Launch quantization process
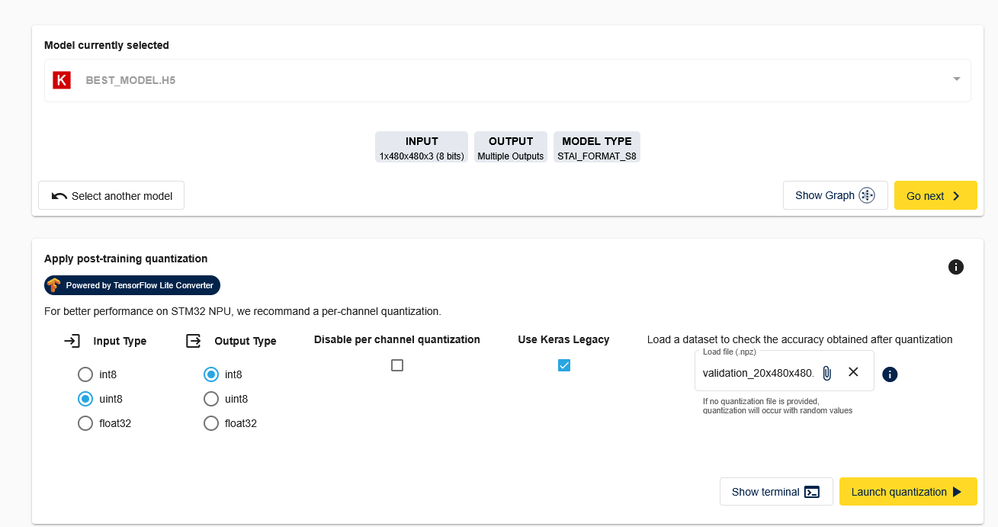This screenshot has width=998, height=527. (x=907, y=492)
